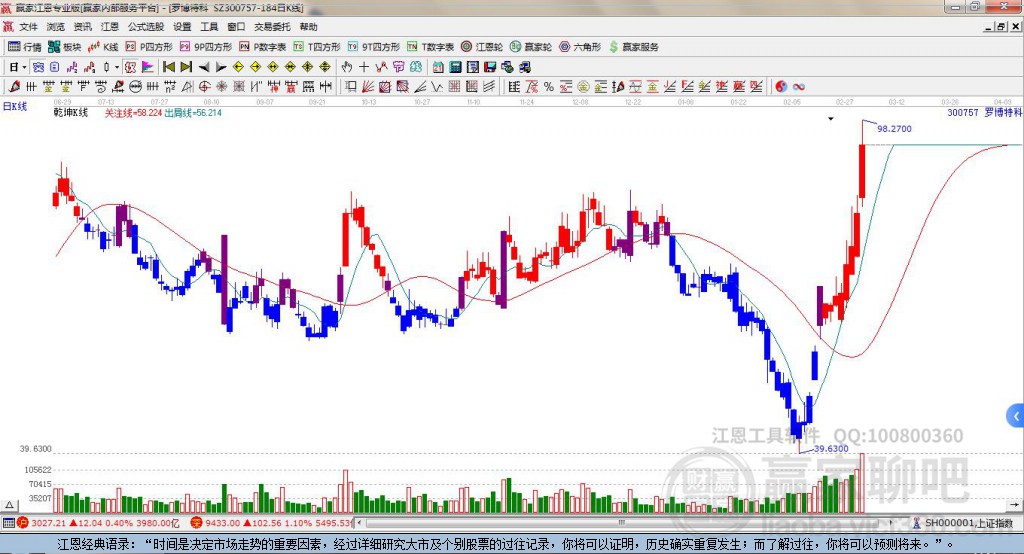This screenshot has width=1024, height=554.
Task: Open the 资讯 menu
Action: [x=82, y=27]
